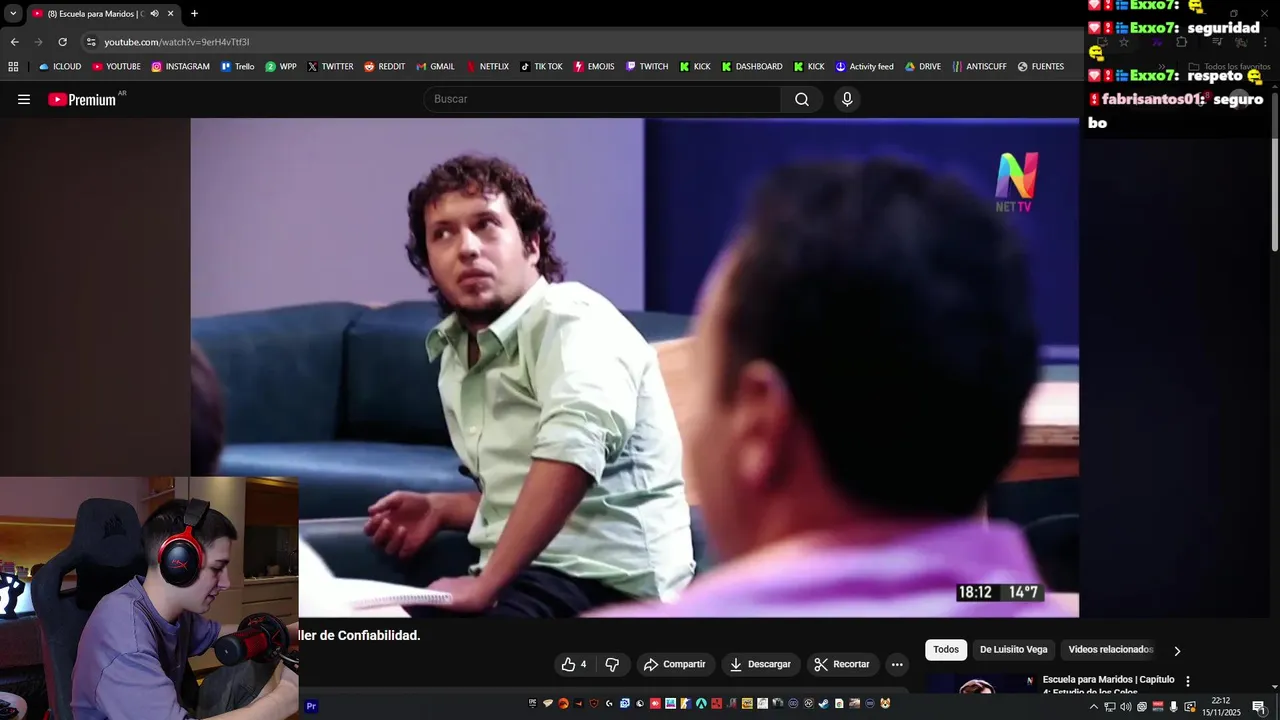1280x720 pixels.
Task: Reload the current page
Action: click(x=62, y=42)
